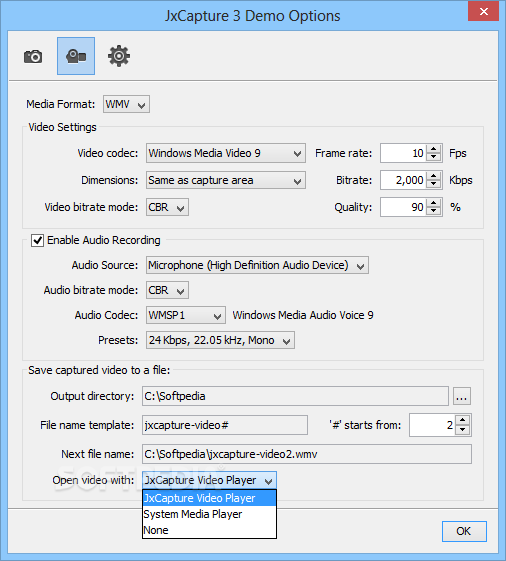Open the Video bitrate mode dropdown

click(167, 208)
